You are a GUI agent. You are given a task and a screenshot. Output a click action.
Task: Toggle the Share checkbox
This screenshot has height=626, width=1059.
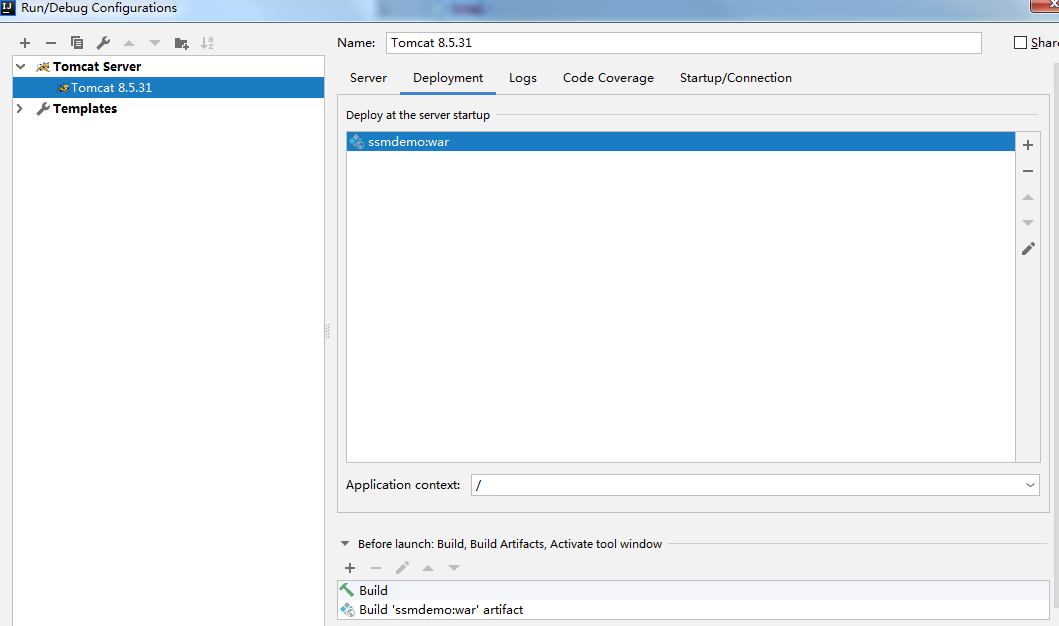click(1021, 43)
